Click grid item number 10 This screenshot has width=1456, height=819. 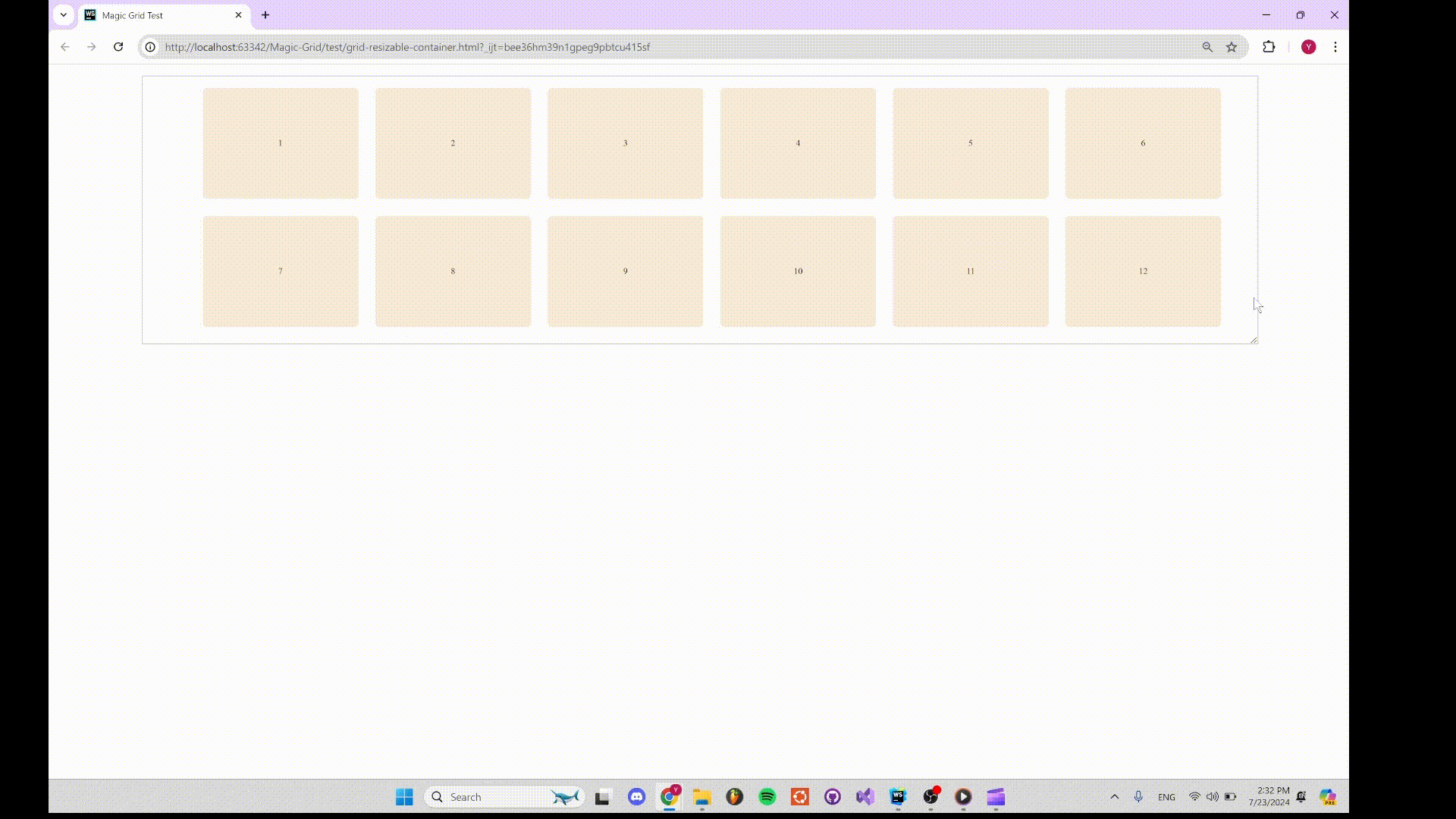[798, 271]
